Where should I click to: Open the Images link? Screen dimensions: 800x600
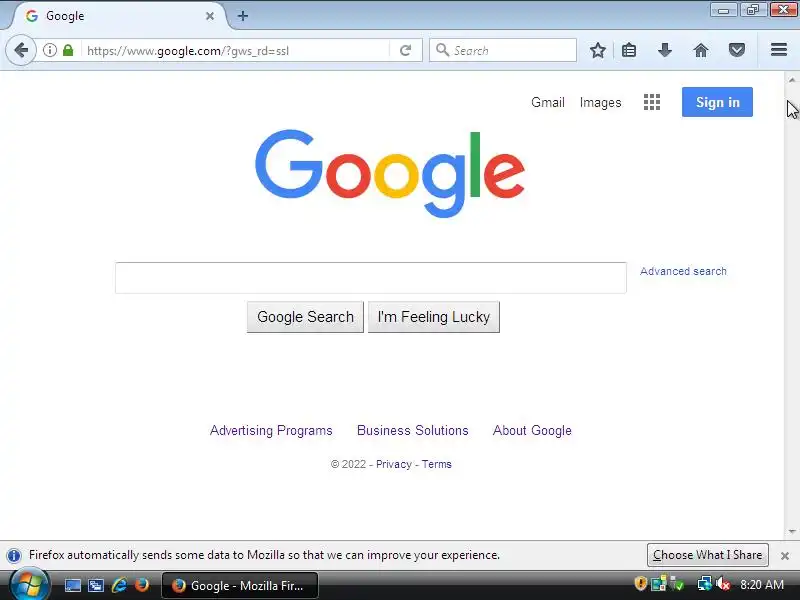600,103
